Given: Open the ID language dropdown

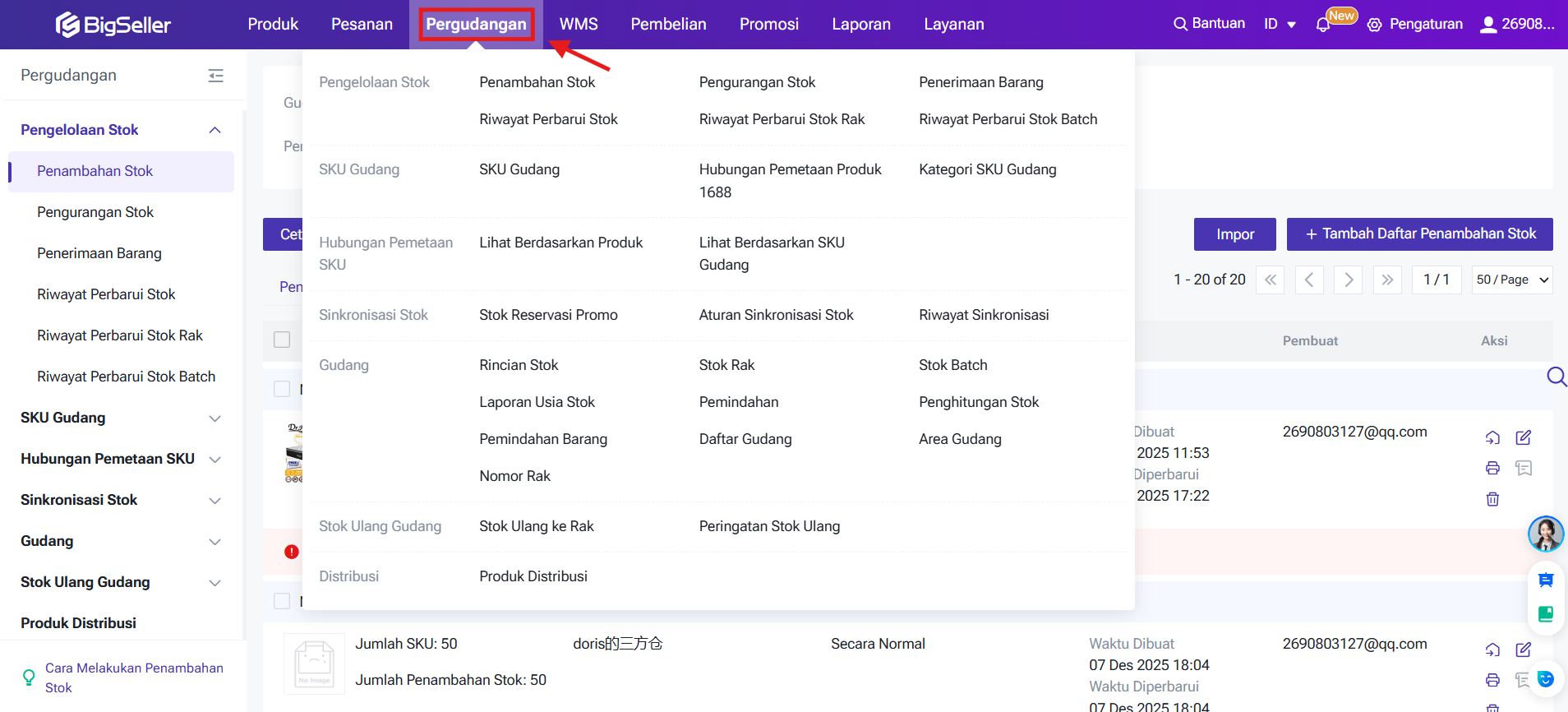Looking at the screenshot, I should click(1280, 25).
